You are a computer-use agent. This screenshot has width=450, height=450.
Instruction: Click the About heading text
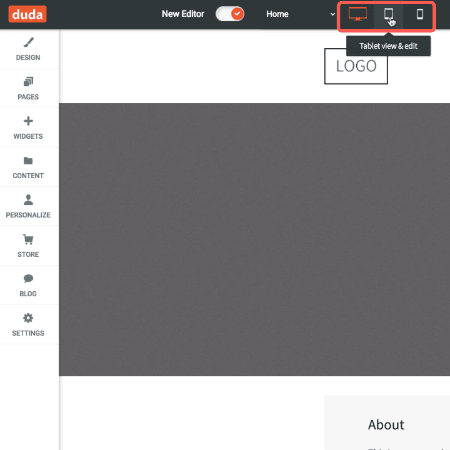click(x=386, y=425)
